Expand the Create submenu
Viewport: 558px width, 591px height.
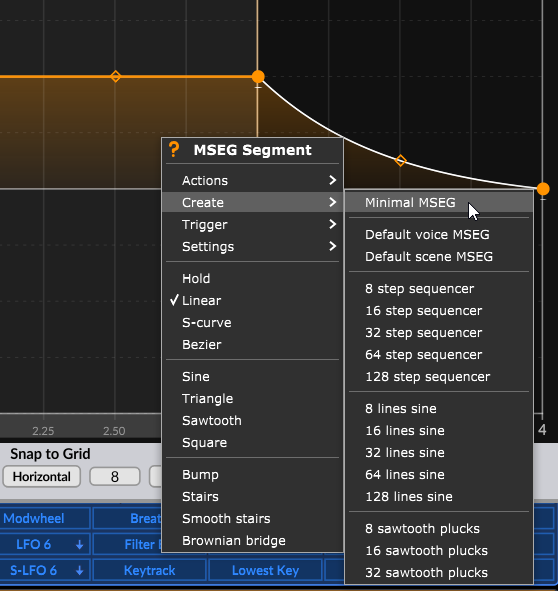[x=252, y=202]
